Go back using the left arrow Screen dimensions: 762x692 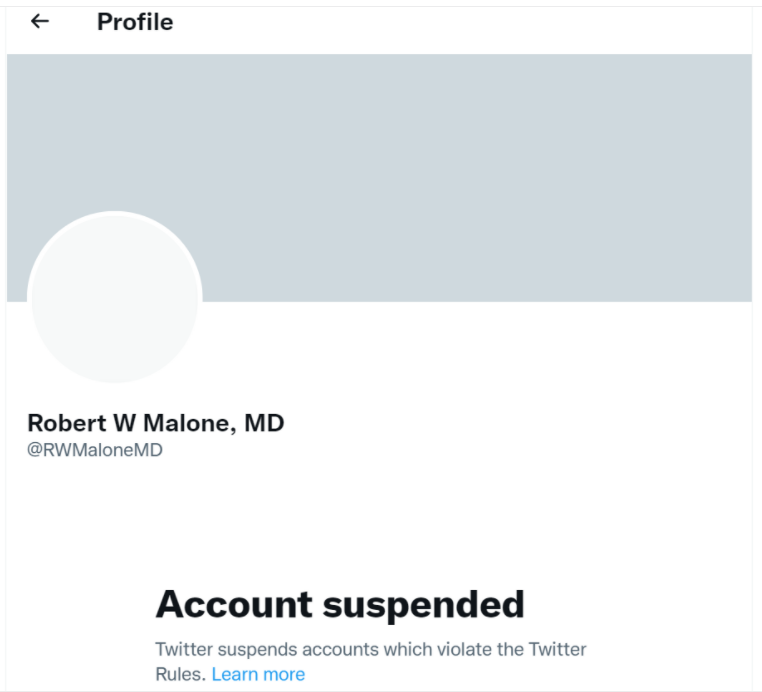[x=40, y=21]
